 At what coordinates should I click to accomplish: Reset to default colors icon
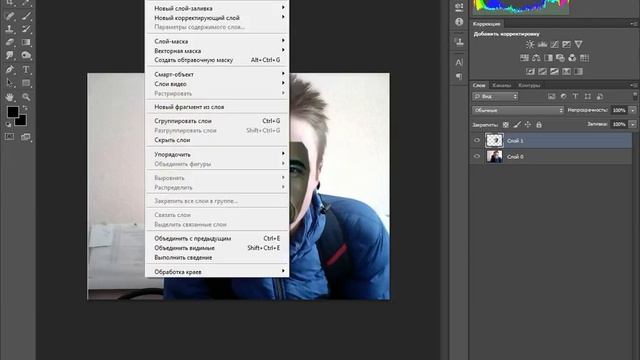pyautogui.click(x=9, y=124)
